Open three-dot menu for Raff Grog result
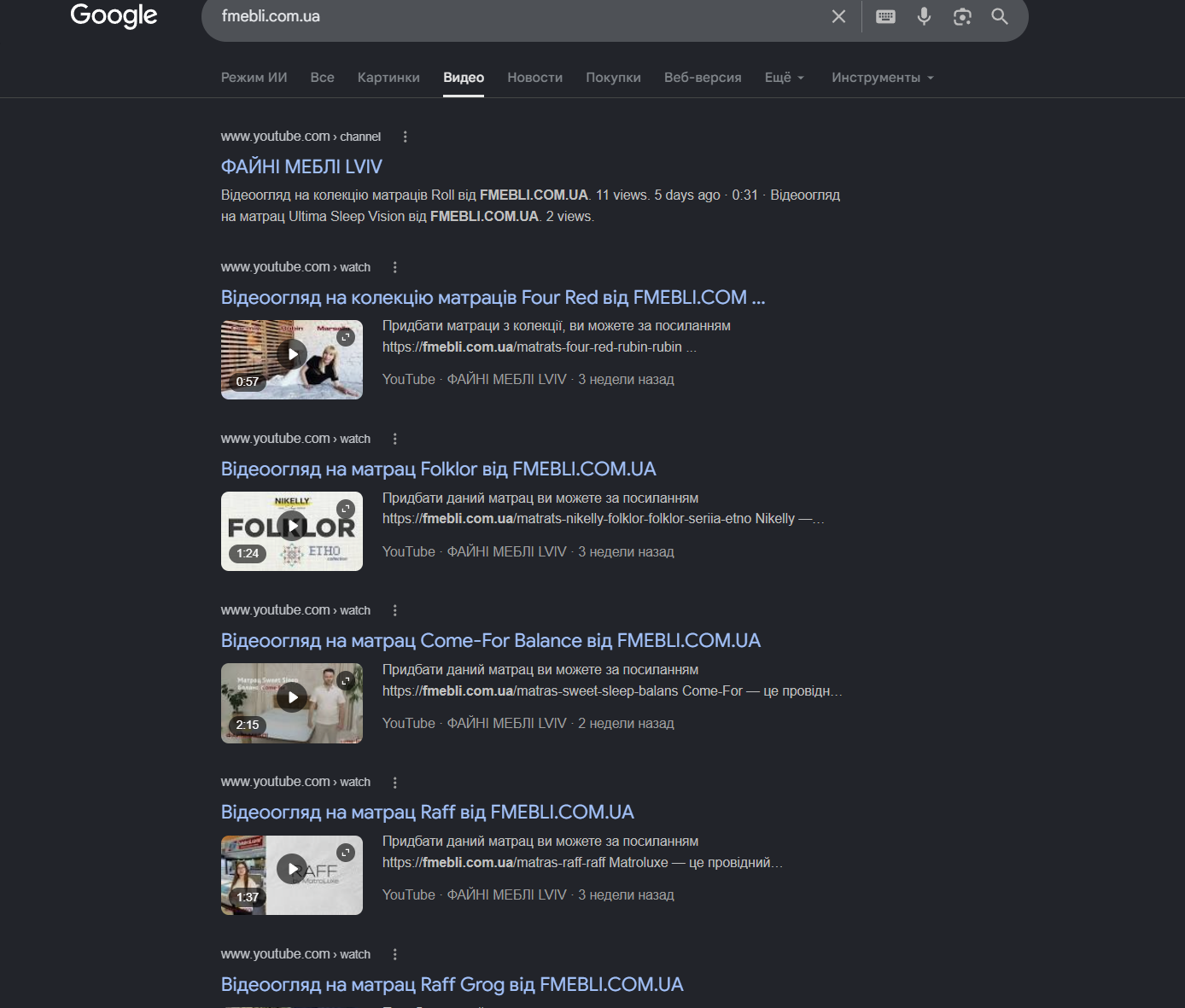The width and height of the screenshot is (1185, 1008). (x=394, y=954)
